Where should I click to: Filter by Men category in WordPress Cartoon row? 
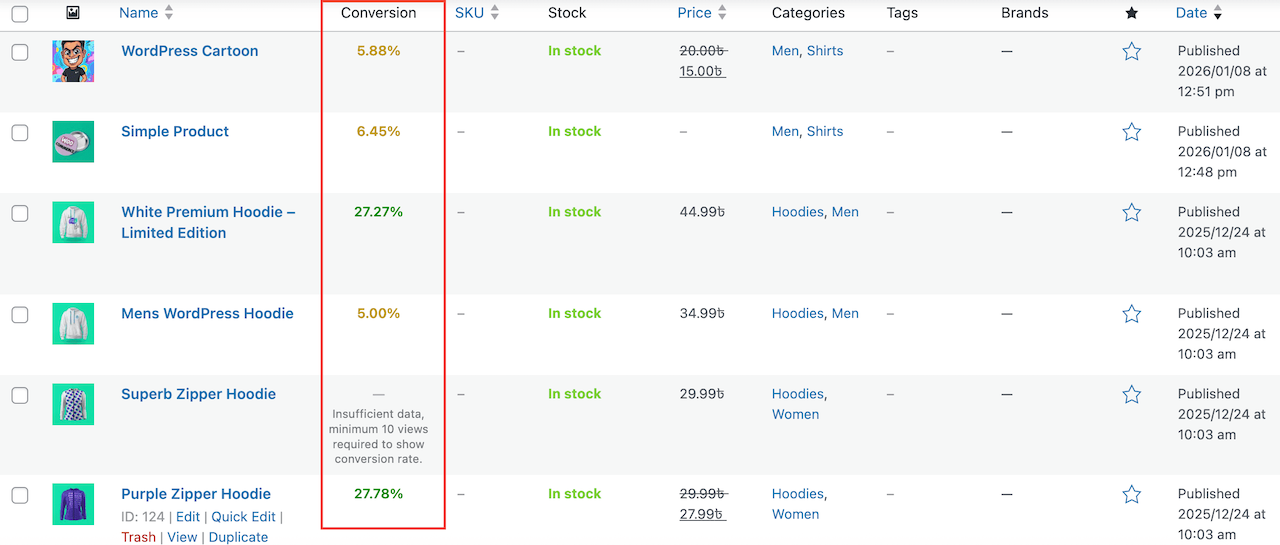click(x=785, y=51)
